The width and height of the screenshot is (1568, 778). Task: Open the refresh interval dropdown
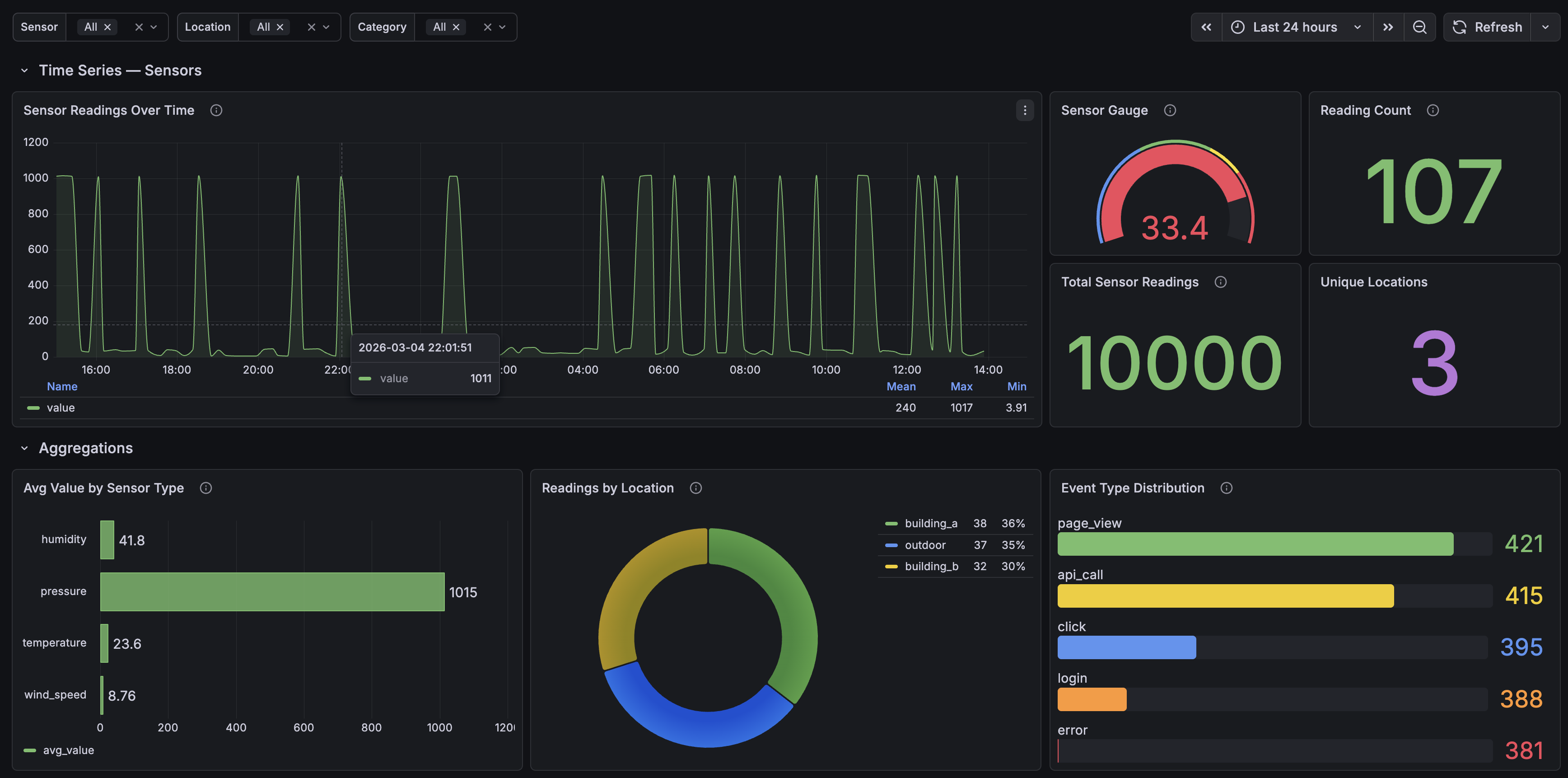[1545, 28]
